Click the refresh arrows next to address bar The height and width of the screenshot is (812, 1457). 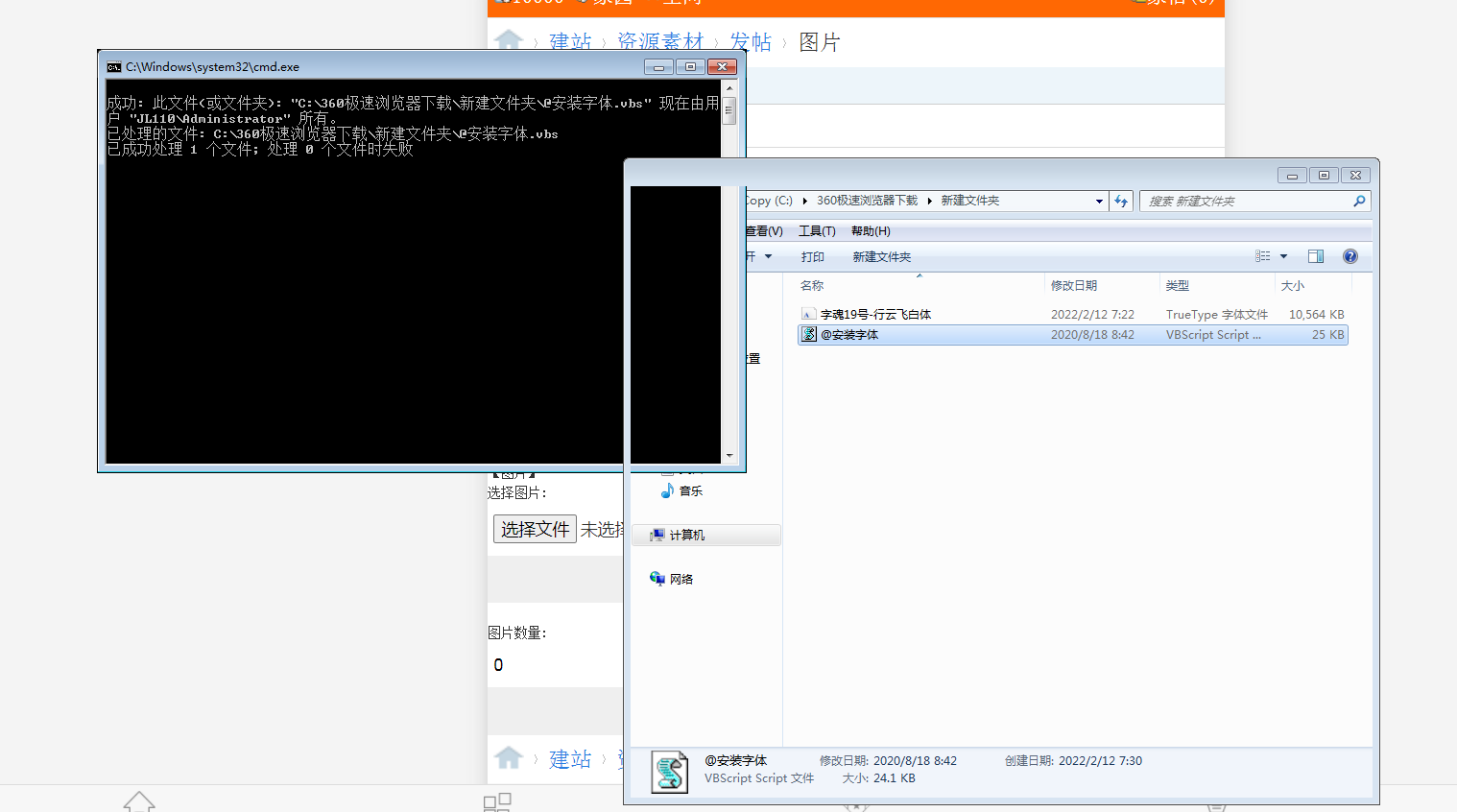[x=1121, y=201]
